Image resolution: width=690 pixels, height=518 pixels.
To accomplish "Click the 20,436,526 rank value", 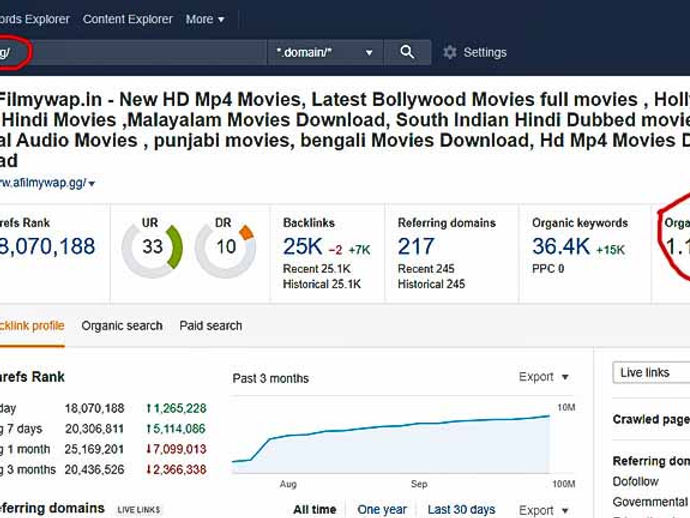I will pos(95,470).
